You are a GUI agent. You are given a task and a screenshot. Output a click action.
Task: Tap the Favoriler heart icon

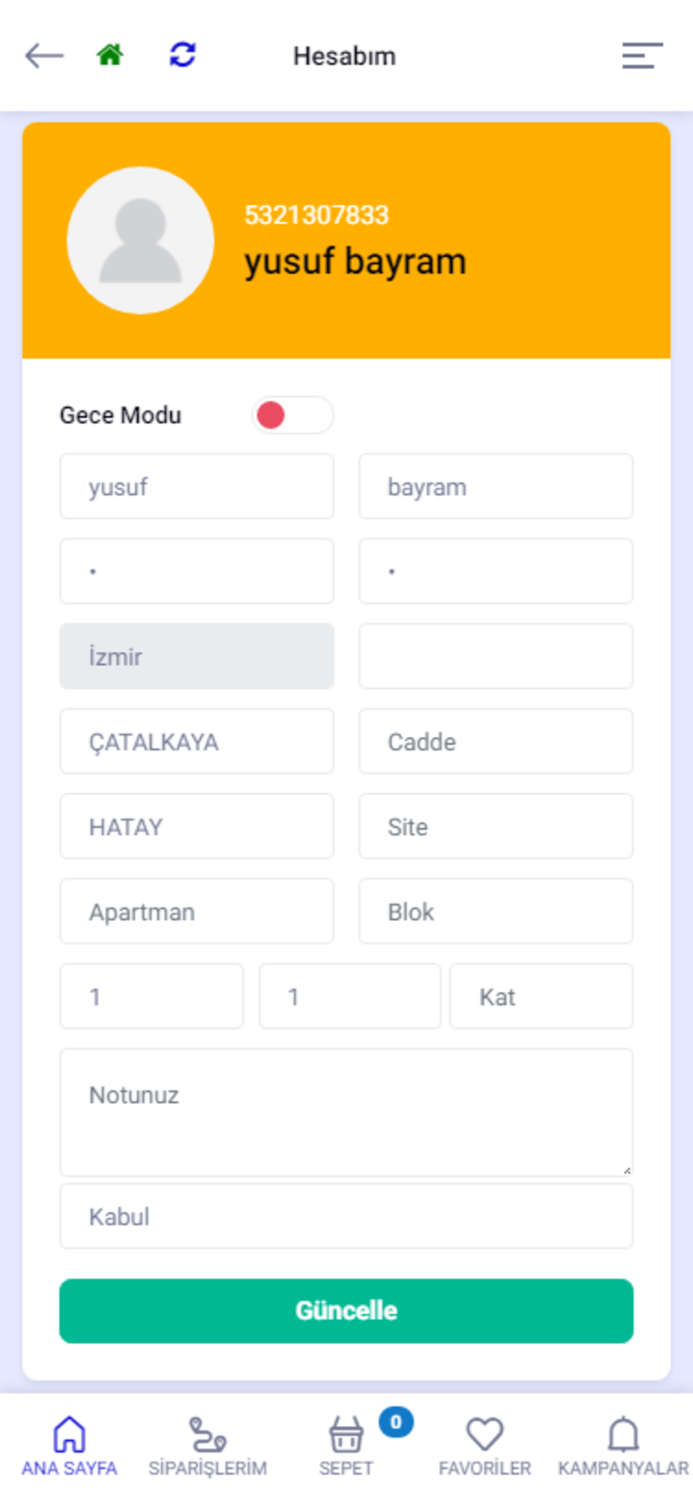484,1434
